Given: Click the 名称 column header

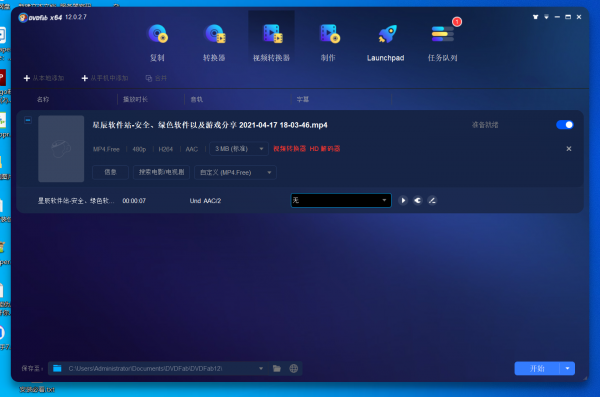Looking at the screenshot, I should (x=43, y=100).
